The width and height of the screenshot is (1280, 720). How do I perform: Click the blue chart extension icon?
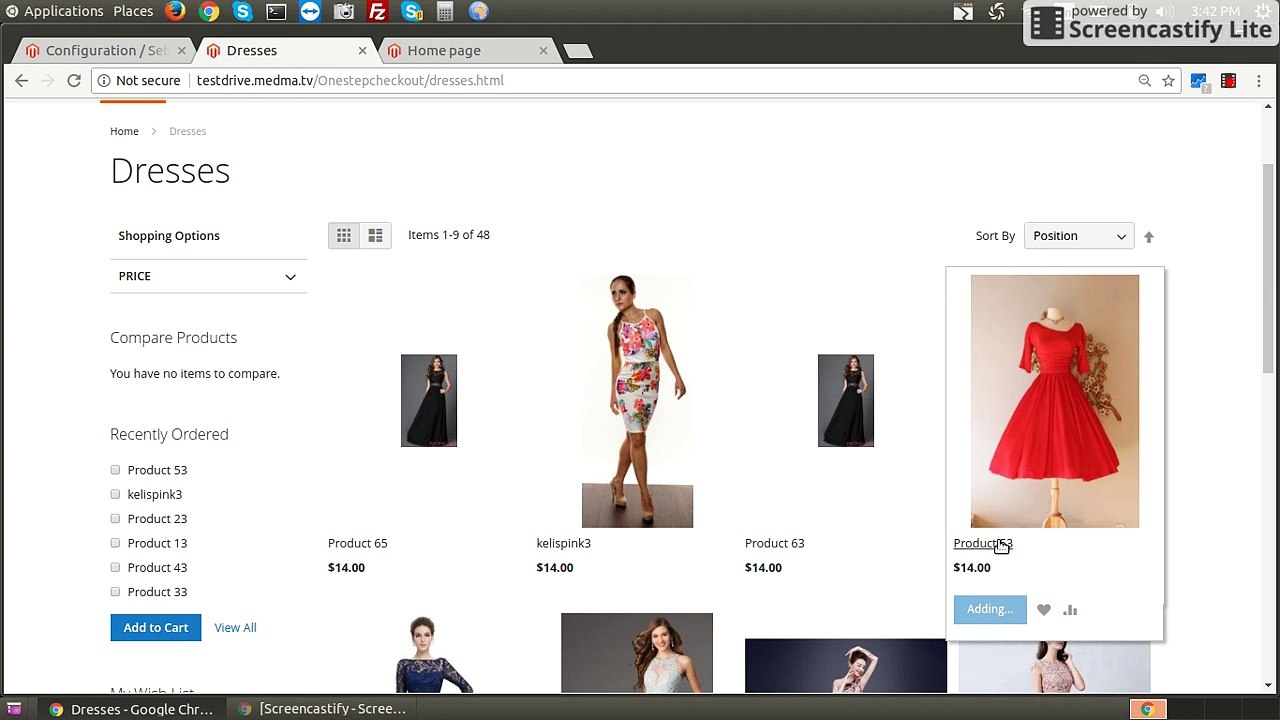tap(1199, 81)
